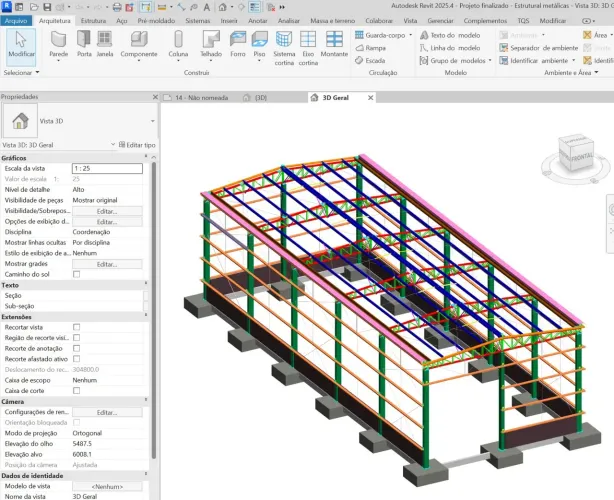This screenshot has height=500, width=614.
Task: Collapse the Gráficos properties section
Action: click(146, 157)
